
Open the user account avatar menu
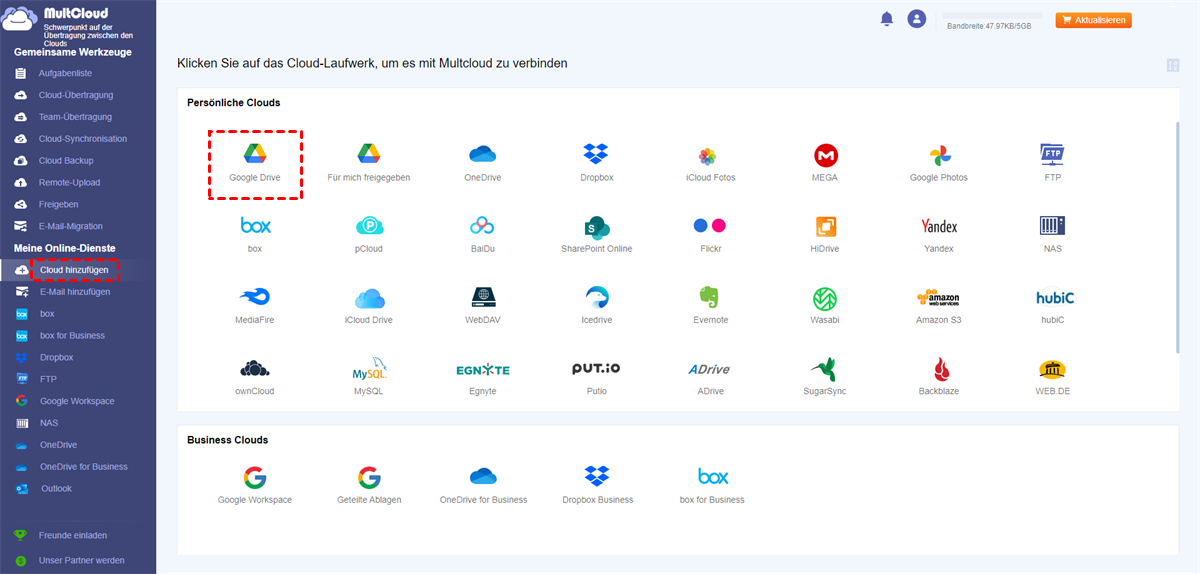[916, 19]
